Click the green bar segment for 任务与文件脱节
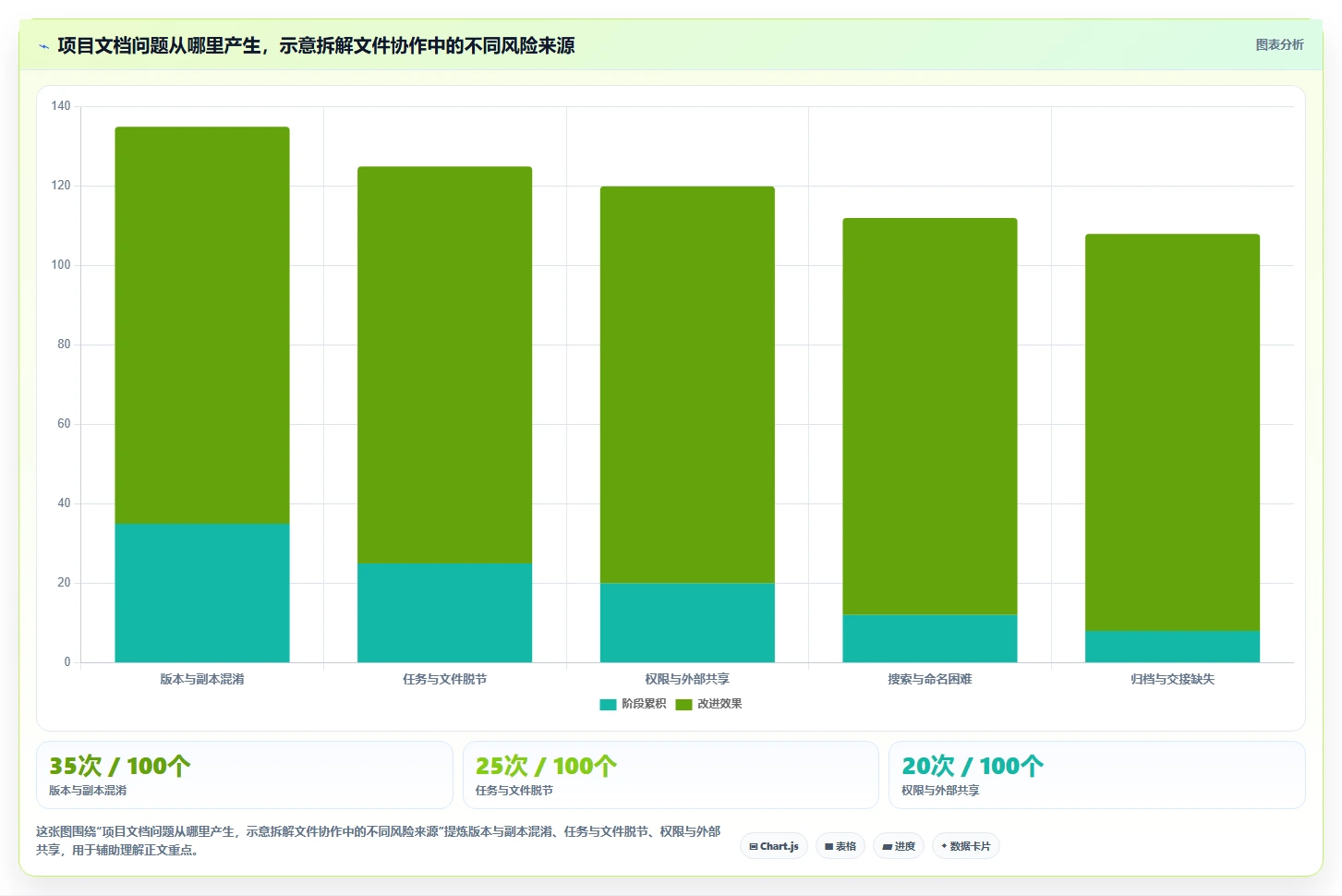1342x896 pixels. click(444, 365)
